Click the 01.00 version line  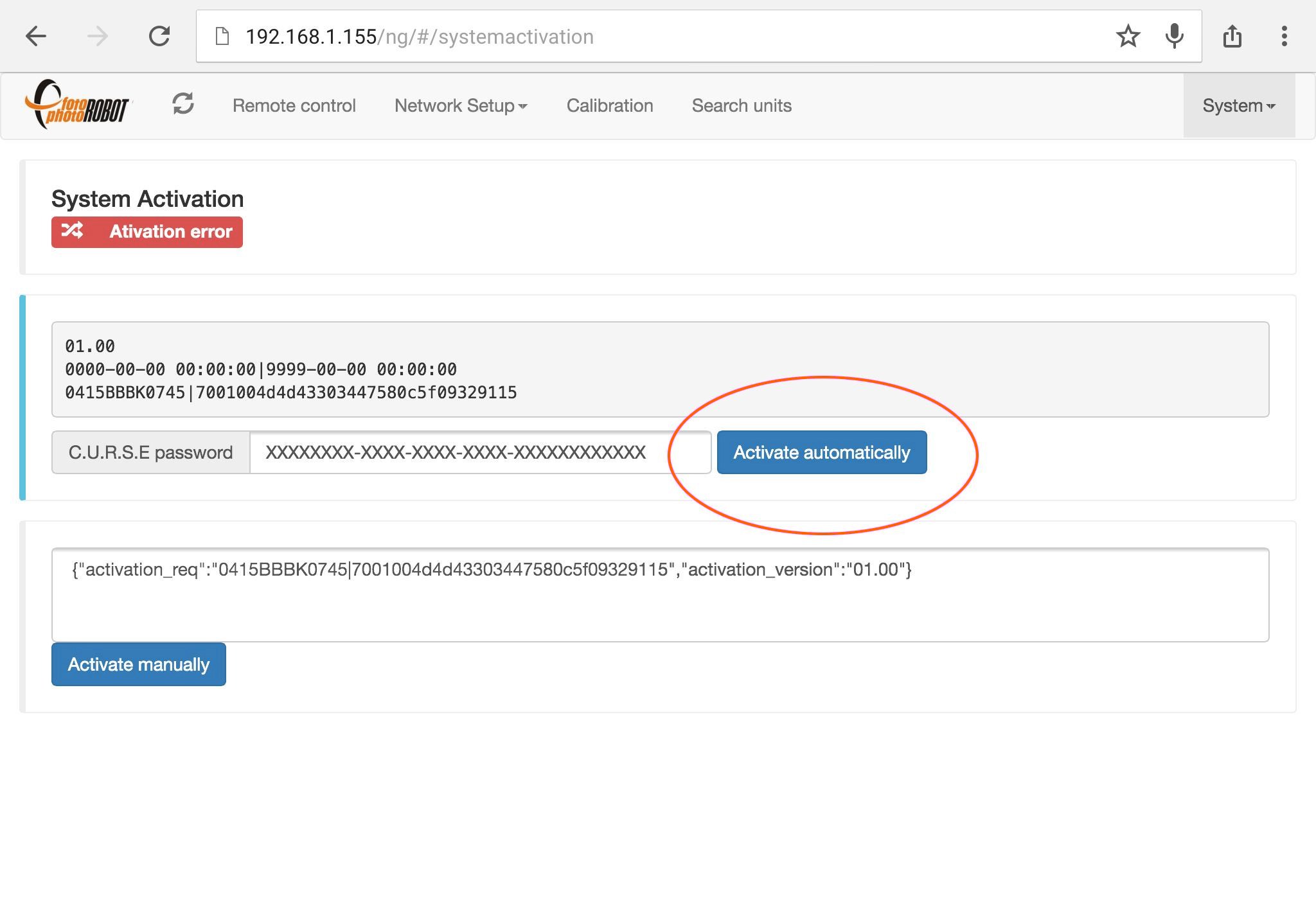(x=90, y=346)
